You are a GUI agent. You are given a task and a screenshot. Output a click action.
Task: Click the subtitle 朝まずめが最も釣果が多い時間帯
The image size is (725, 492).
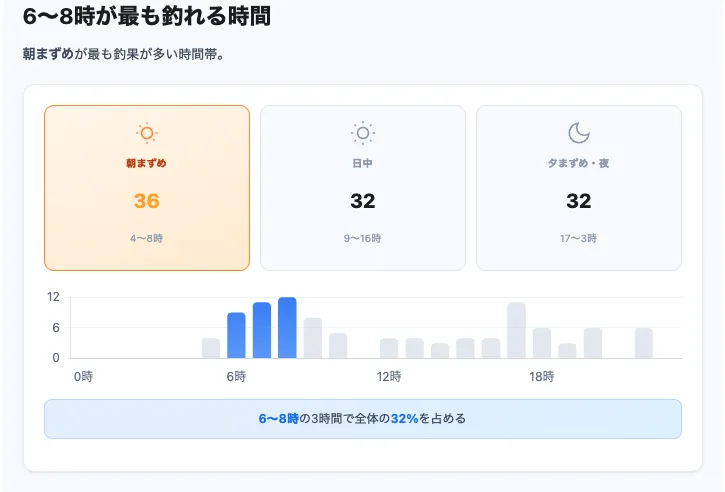124,54
